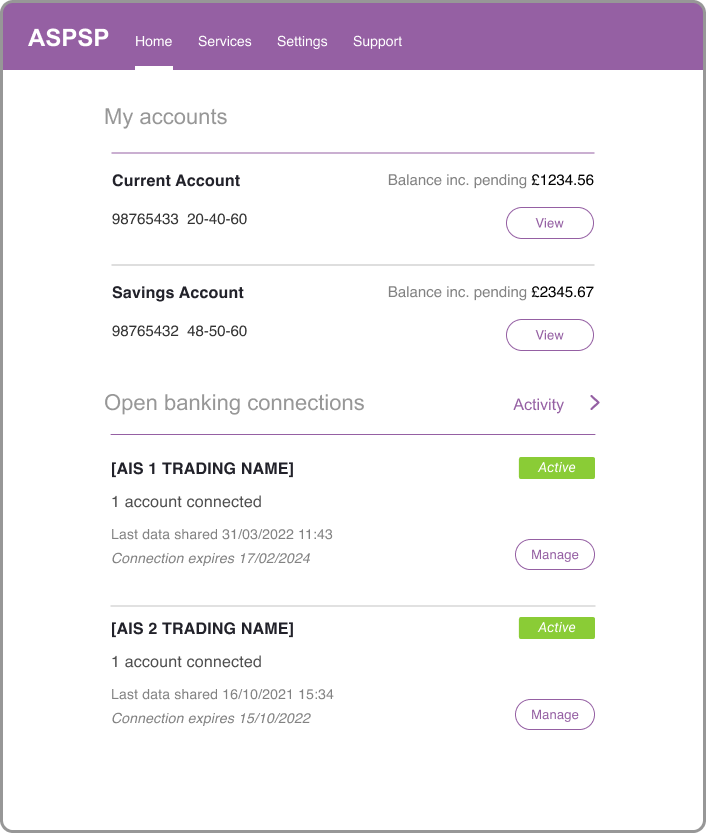Open the Activity link
Viewport: 706px width, 834px height.
coord(538,405)
